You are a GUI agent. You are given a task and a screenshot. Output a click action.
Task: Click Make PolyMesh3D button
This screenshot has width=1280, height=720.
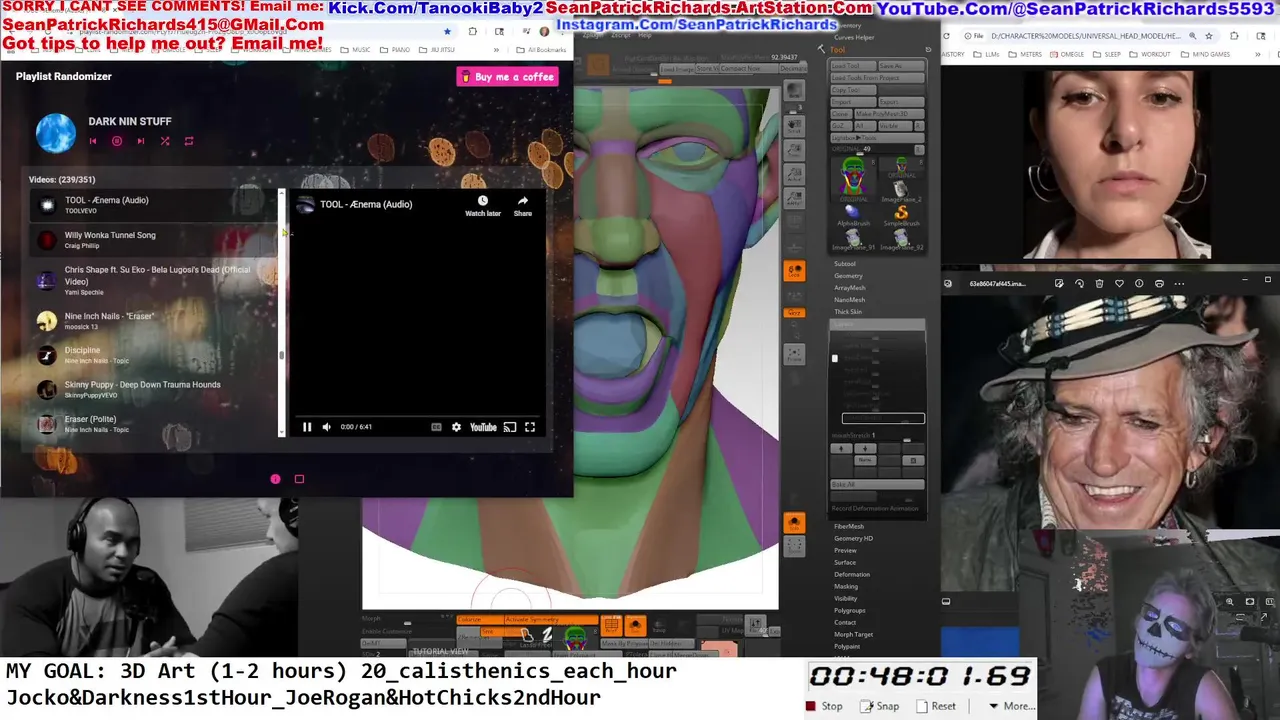pos(888,114)
